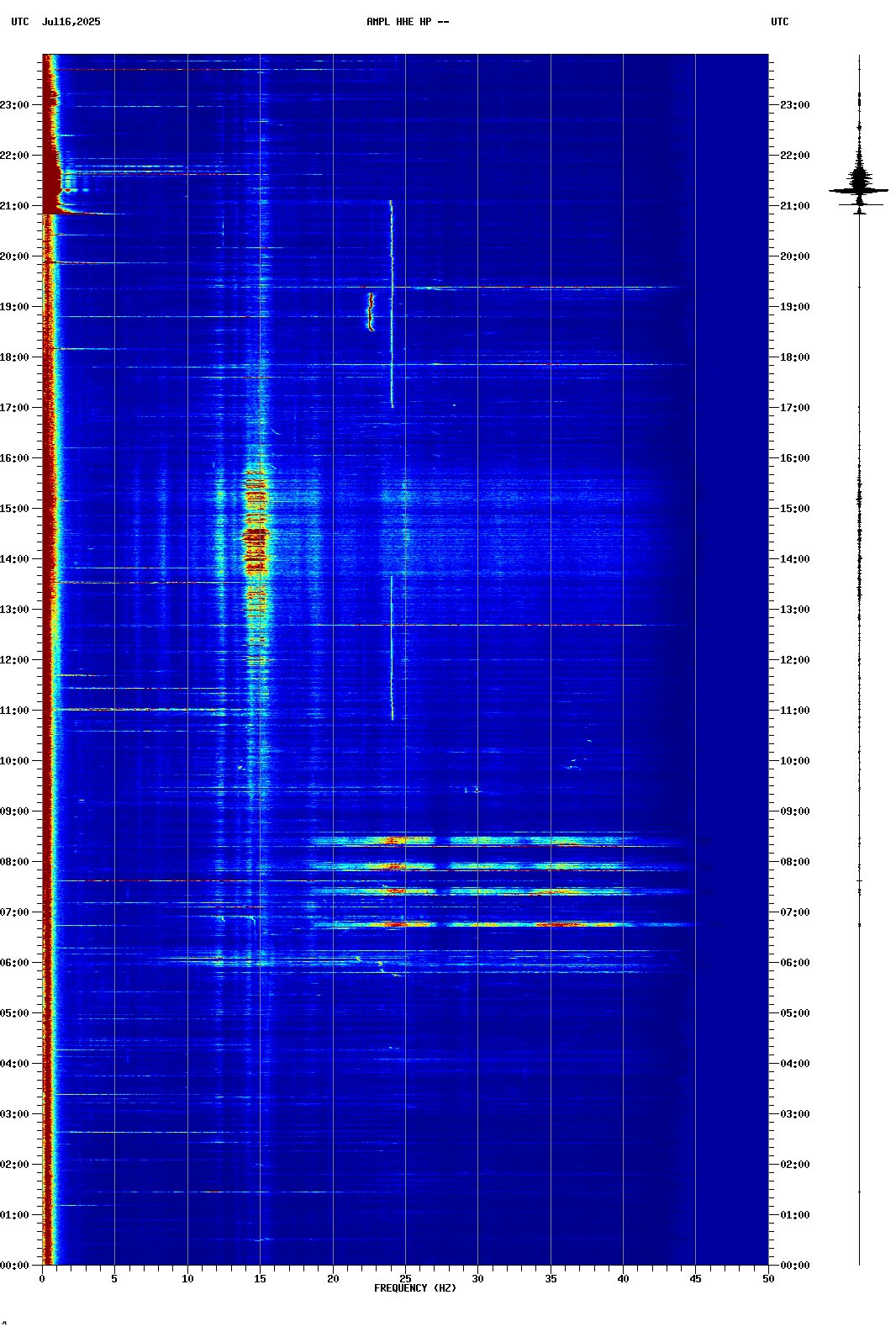
Task: Click the '35' frequency axis tick label
Action: pos(551,1279)
